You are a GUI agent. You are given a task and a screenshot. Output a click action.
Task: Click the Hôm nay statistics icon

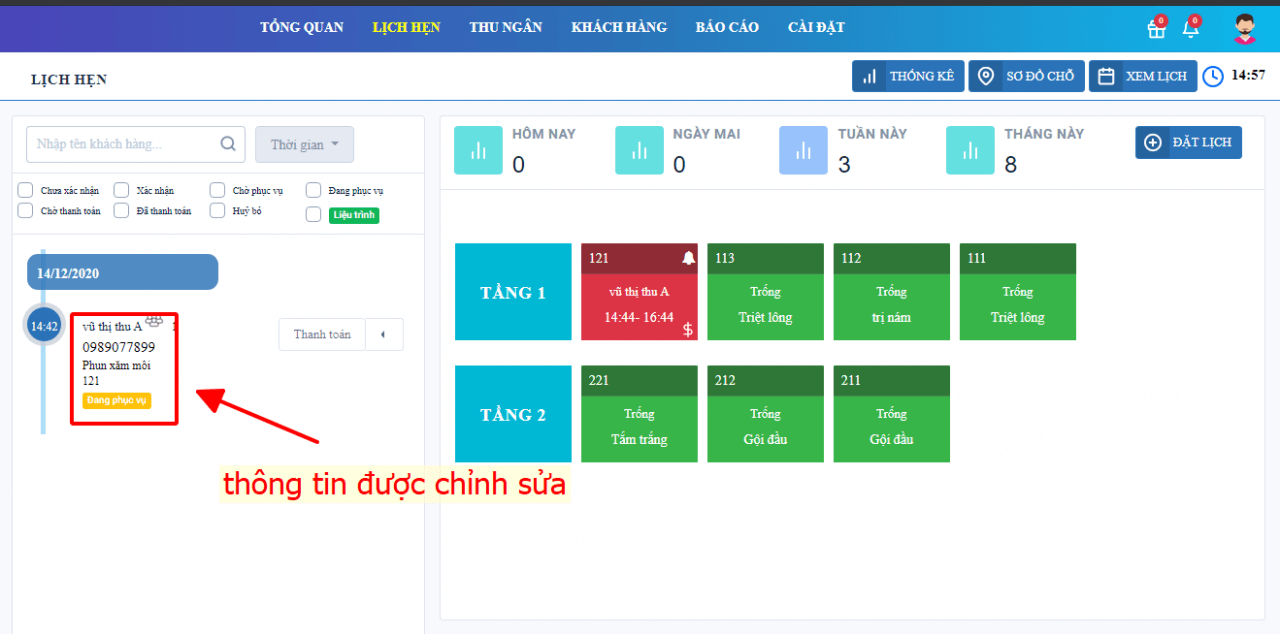click(x=478, y=150)
